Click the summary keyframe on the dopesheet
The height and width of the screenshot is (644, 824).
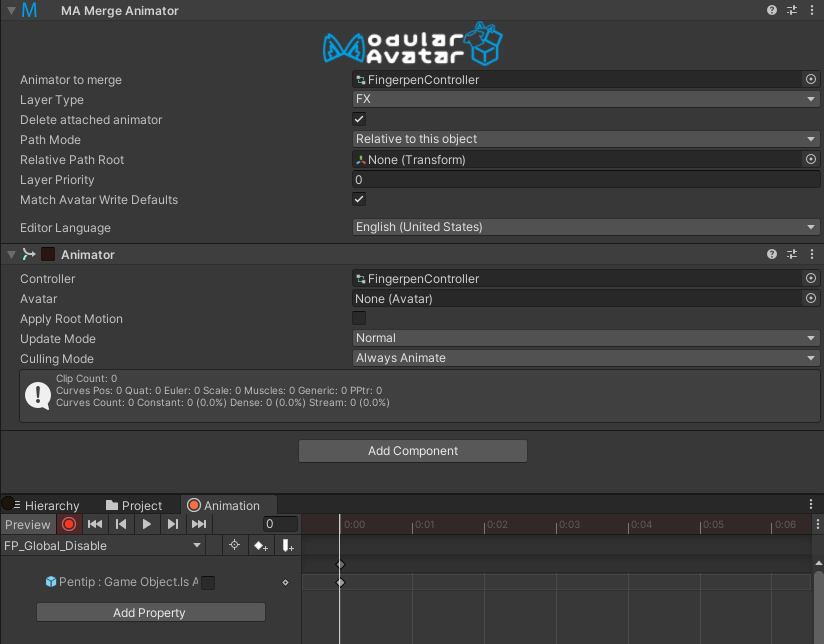(x=341, y=564)
